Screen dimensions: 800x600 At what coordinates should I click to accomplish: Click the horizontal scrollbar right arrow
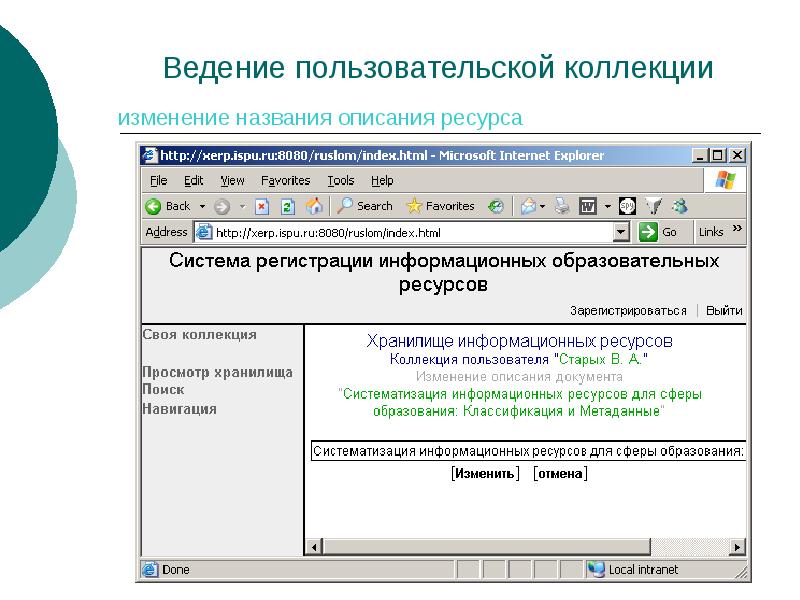pos(738,547)
